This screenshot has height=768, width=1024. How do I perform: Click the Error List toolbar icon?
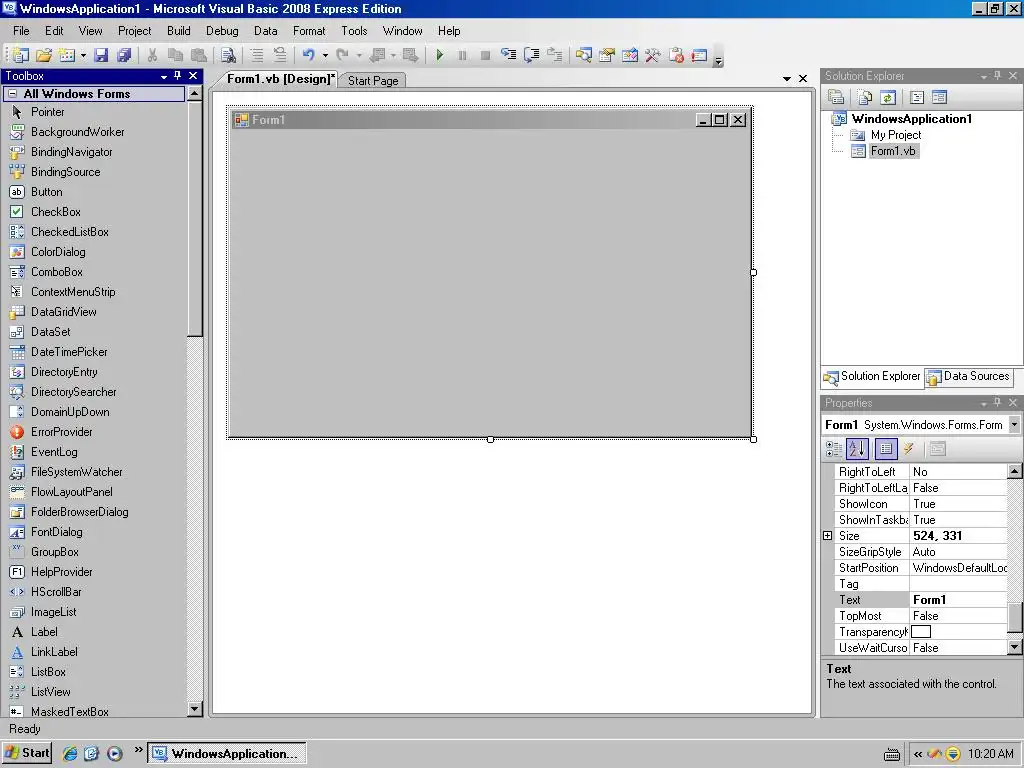676,56
